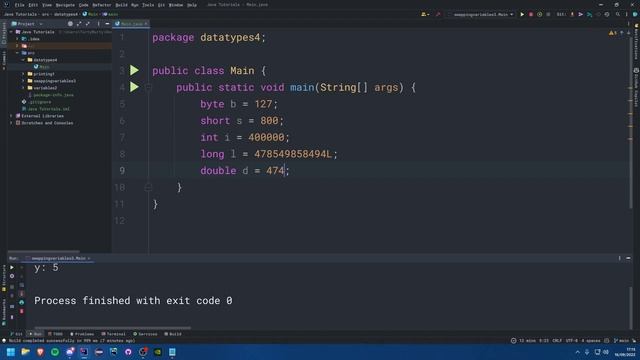Toggle the Project sidebar button on the left edge
Screen dimensions: 640x360
click(x=4, y=33)
